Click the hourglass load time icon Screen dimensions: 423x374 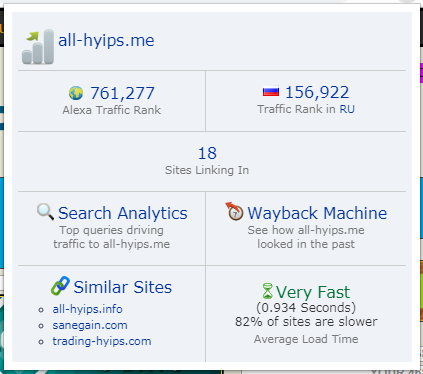pyautogui.click(x=267, y=291)
